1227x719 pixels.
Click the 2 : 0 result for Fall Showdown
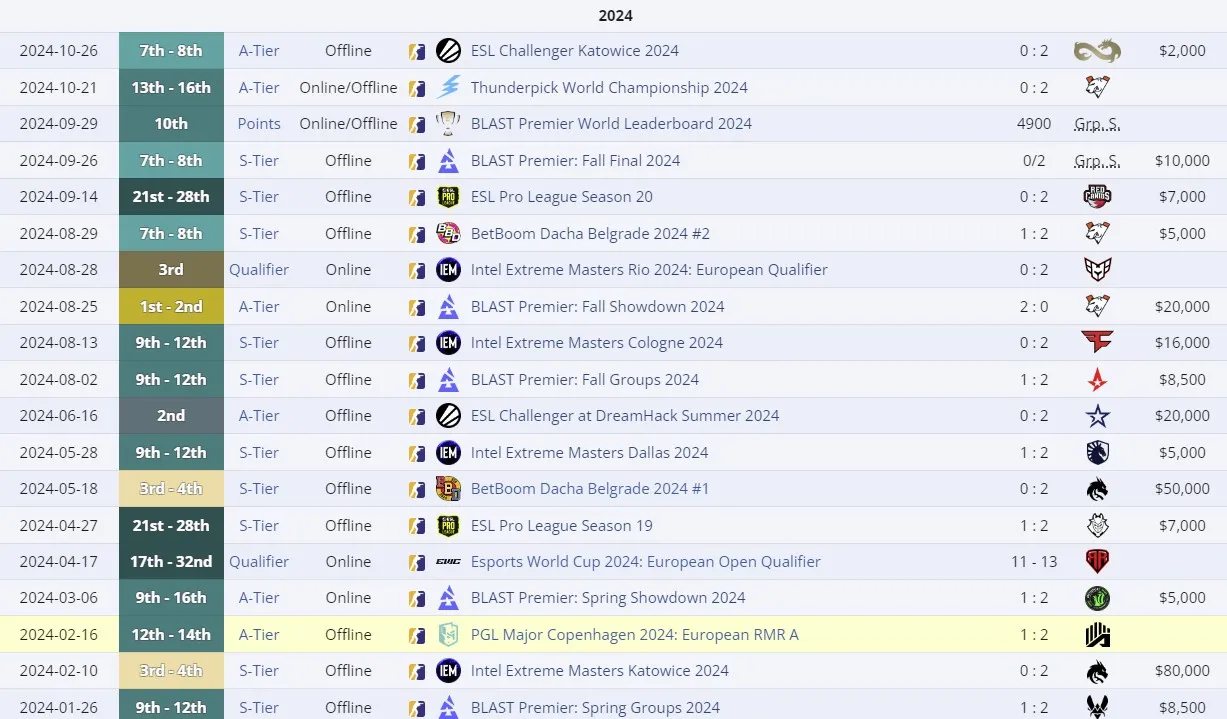tap(1034, 306)
